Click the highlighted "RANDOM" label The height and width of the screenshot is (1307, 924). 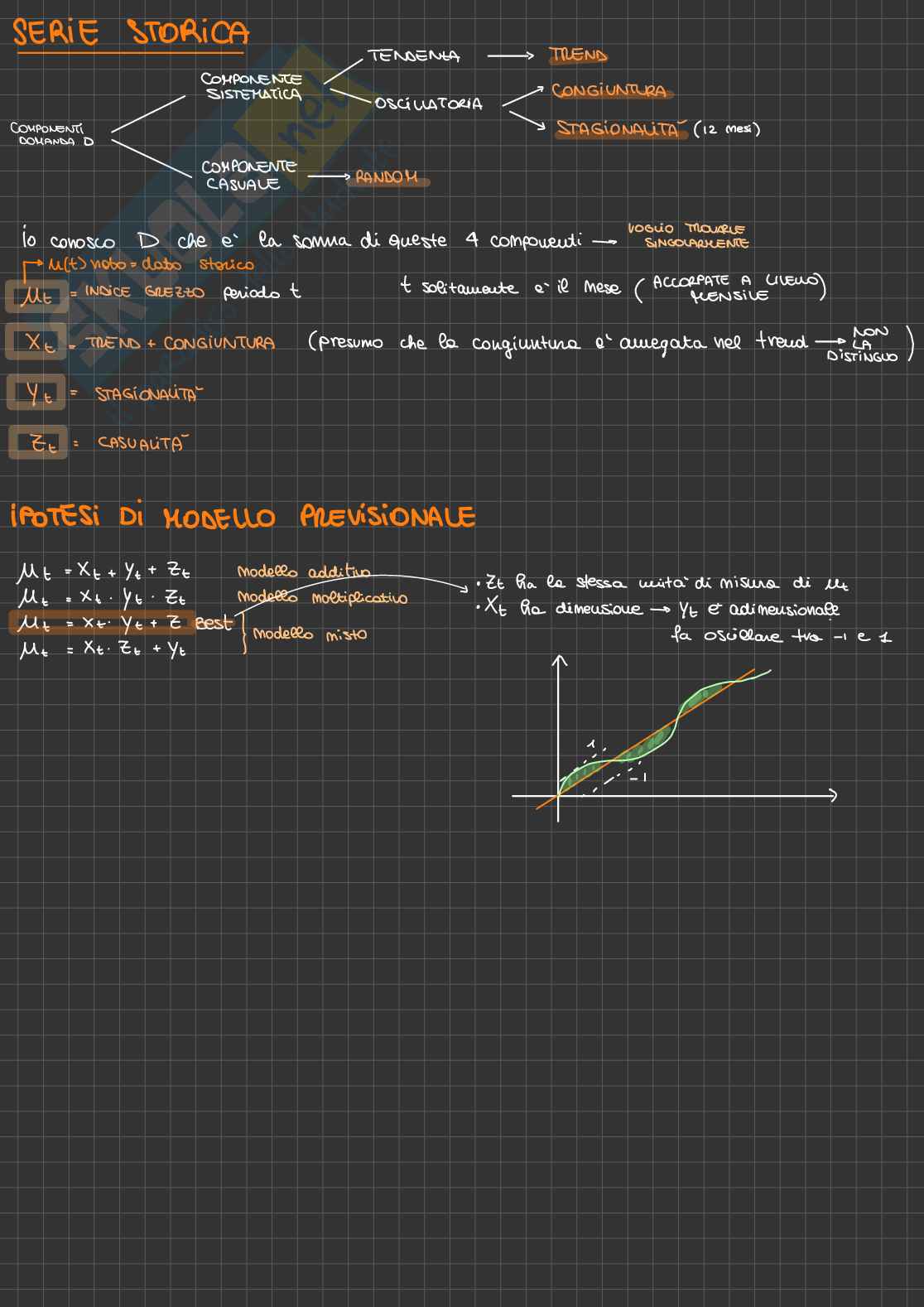(x=387, y=177)
